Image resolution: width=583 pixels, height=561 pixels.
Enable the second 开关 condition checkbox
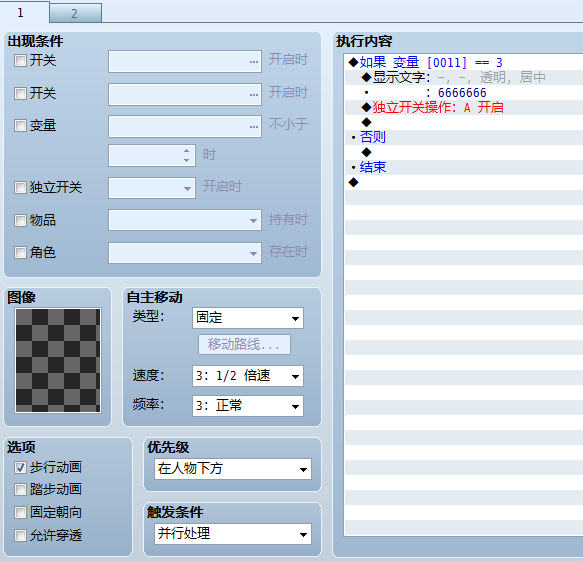pyautogui.click(x=20, y=93)
